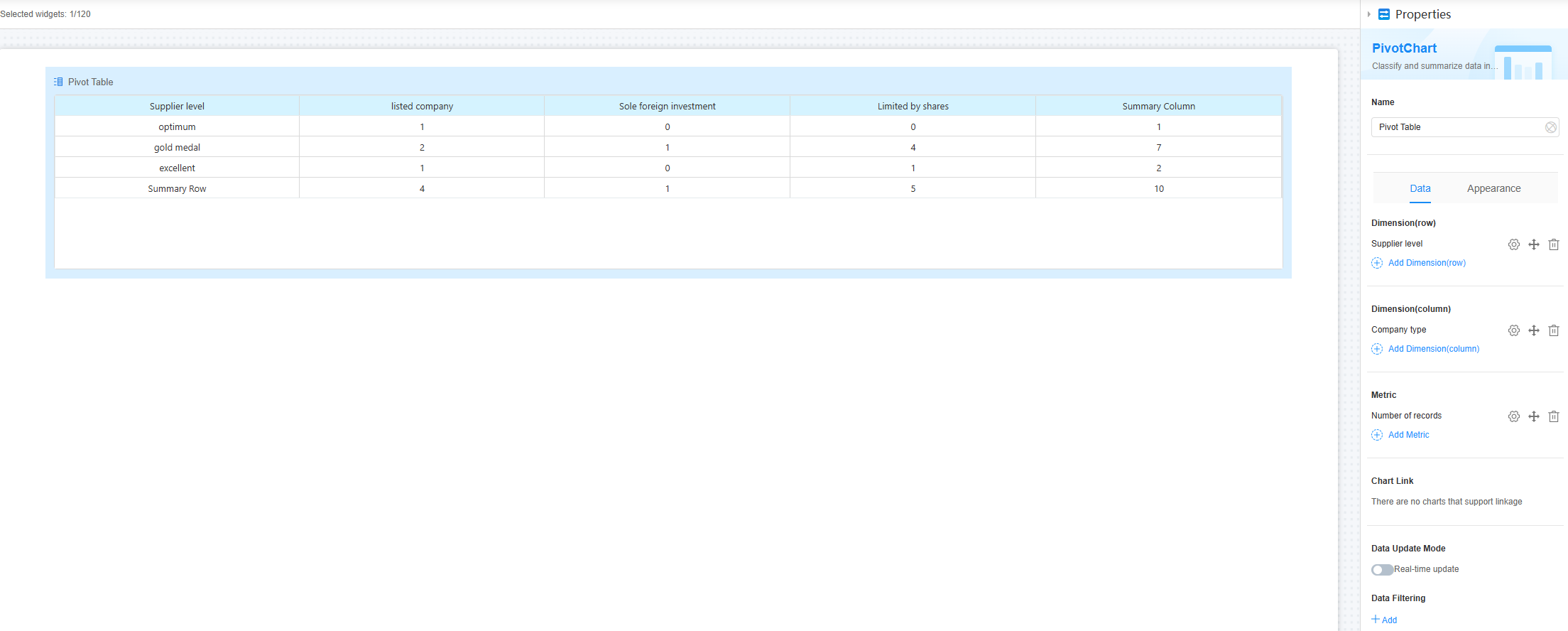Delete the Company type dimension
This screenshot has height=631, width=1568.
[x=1554, y=330]
